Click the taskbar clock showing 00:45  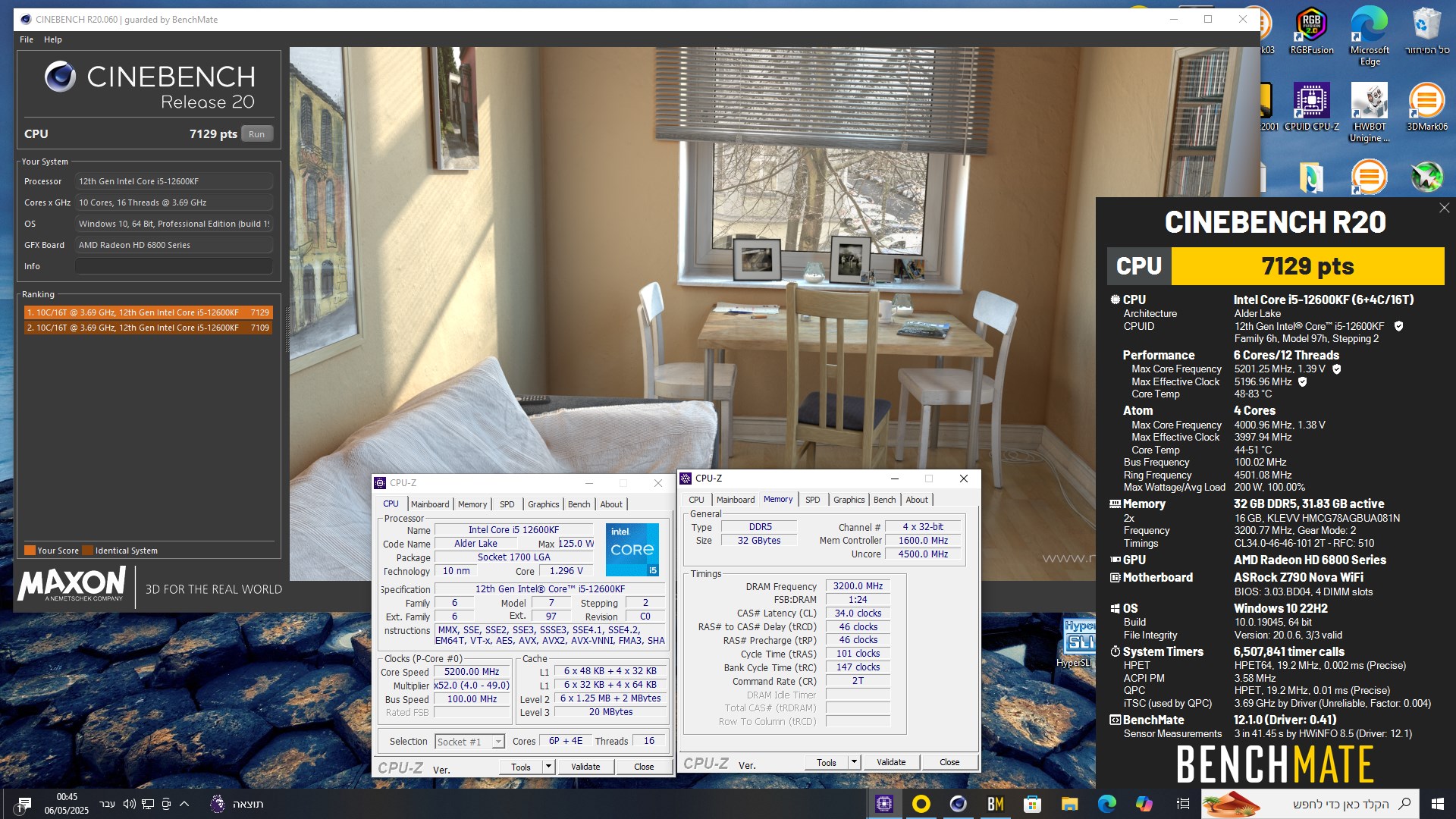67,804
